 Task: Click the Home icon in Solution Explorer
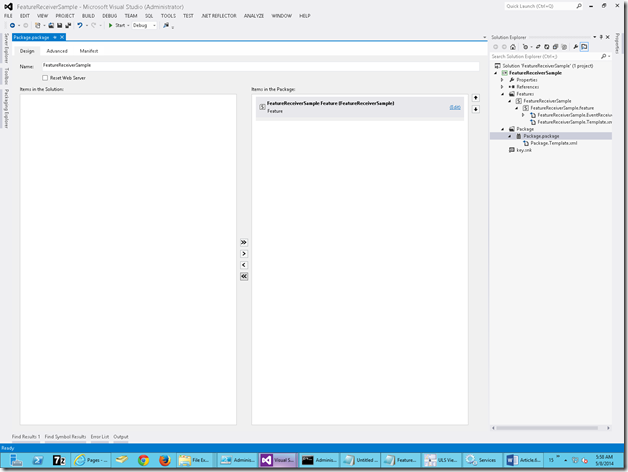coord(513,47)
